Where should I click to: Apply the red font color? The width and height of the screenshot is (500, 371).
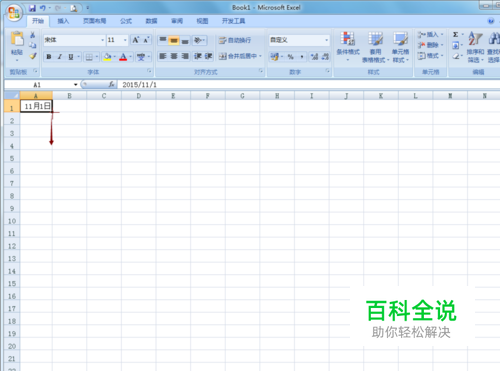click(x=123, y=57)
